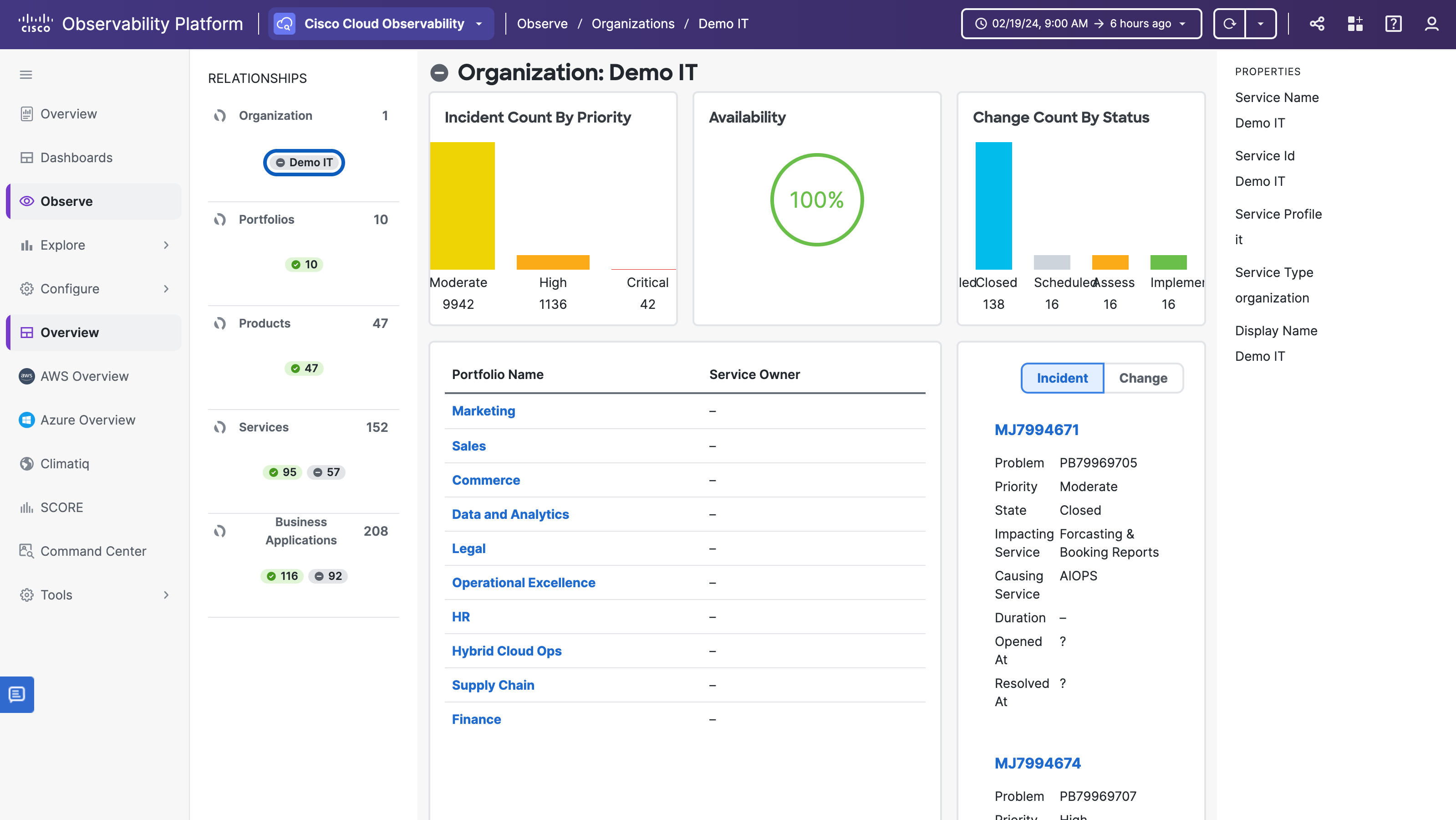Open the Supply Chain portfolio

click(493, 686)
